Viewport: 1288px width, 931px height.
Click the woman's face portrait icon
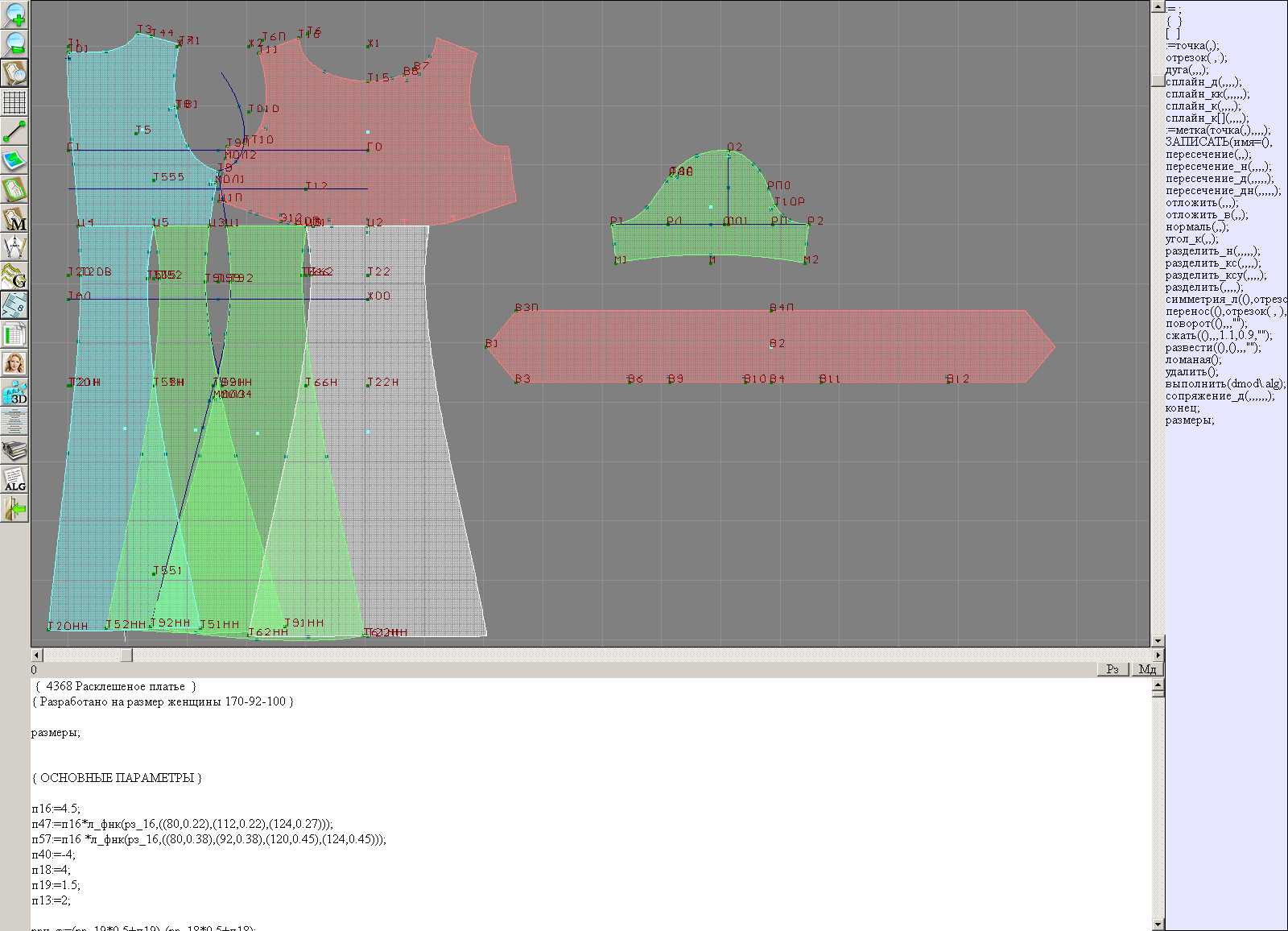tap(14, 363)
